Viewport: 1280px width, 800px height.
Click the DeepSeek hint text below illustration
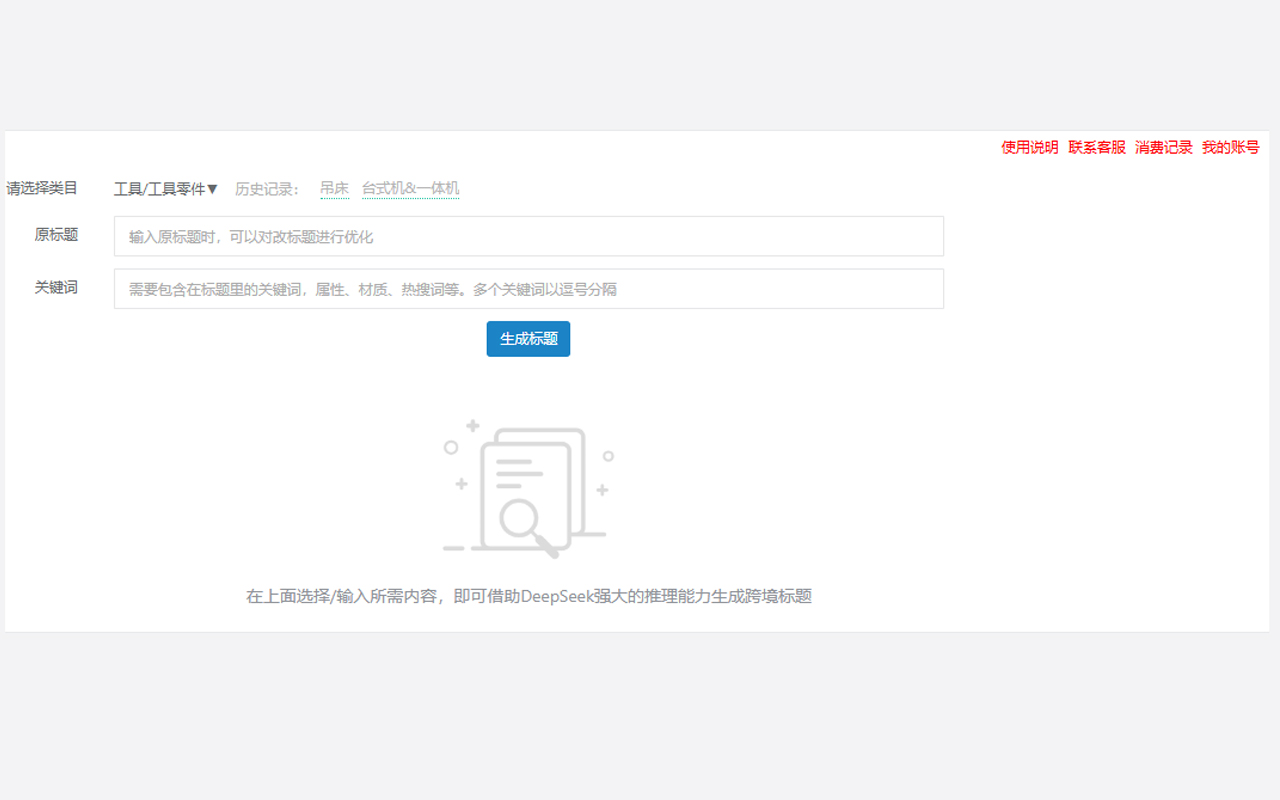[529, 596]
